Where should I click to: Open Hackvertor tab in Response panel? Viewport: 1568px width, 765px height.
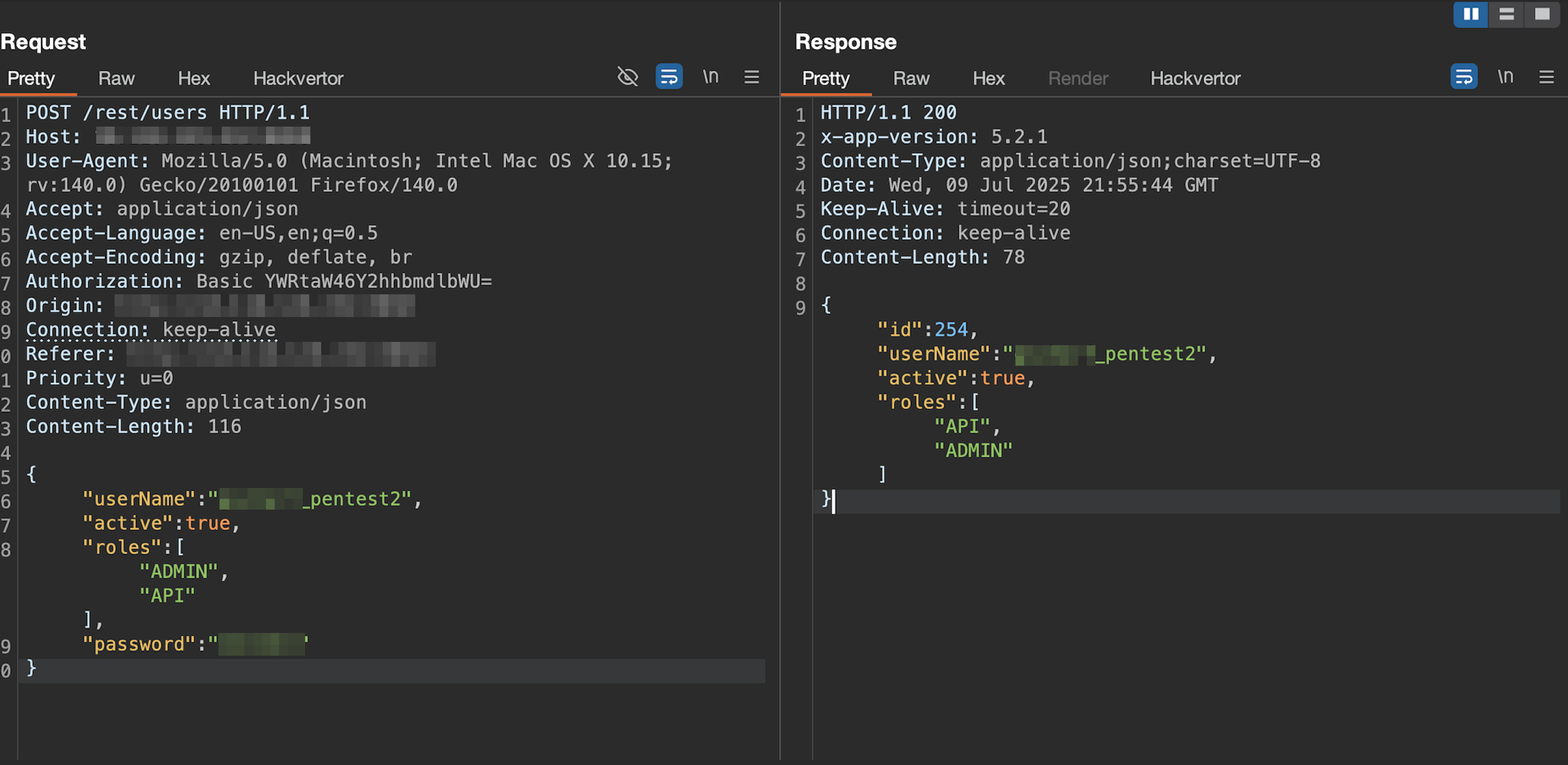[x=1195, y=78]
